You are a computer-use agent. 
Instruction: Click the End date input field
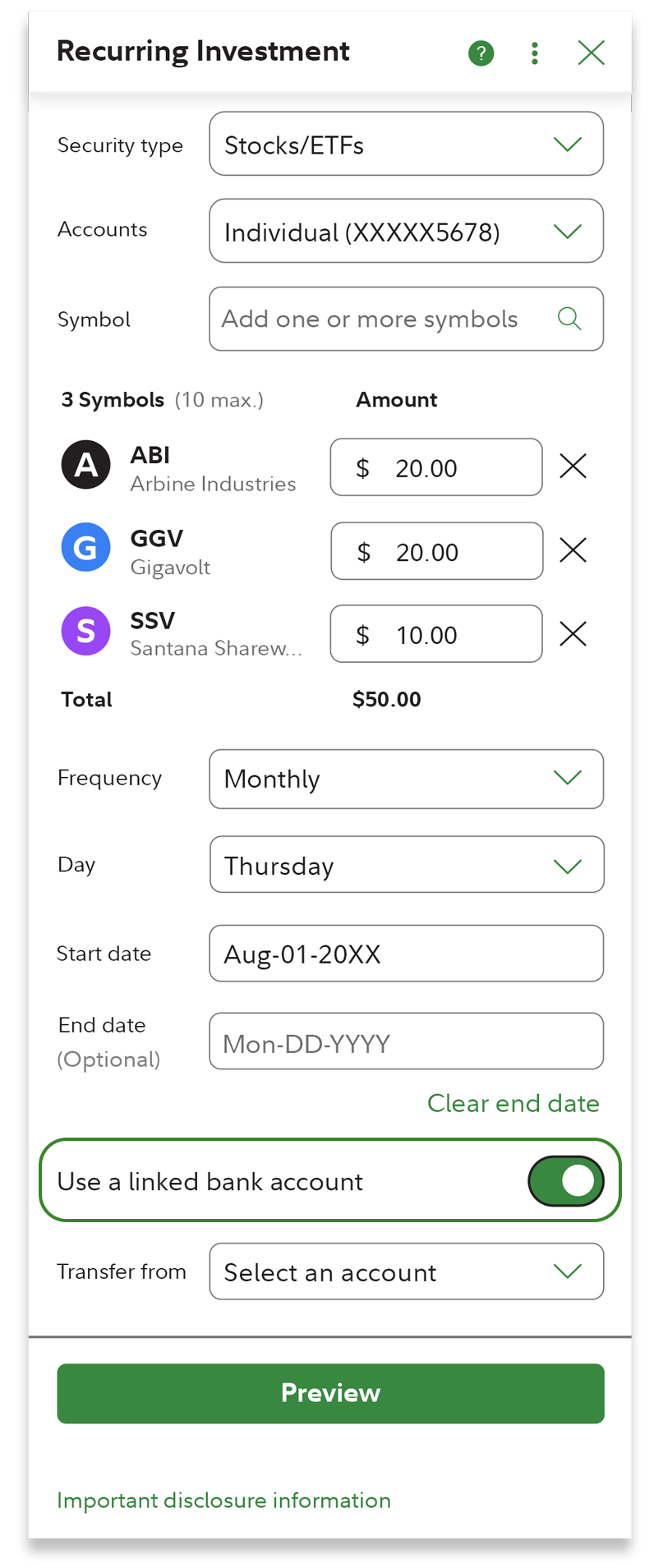406,1042
